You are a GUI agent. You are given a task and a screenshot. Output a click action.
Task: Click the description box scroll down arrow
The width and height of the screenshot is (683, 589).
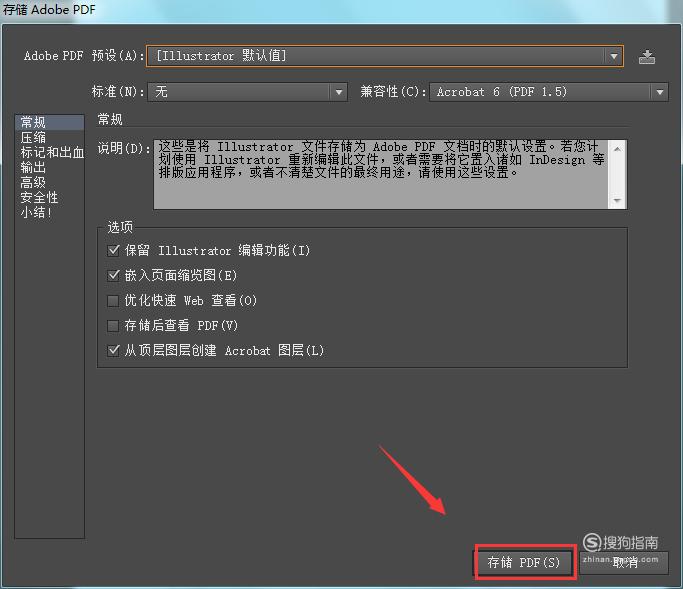tap(617, 200)
